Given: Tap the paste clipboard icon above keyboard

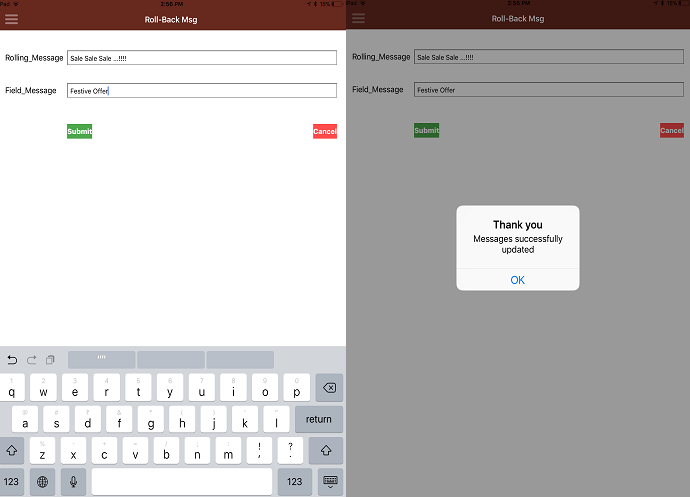Looking at the screenshot, I should pos(50,359).
